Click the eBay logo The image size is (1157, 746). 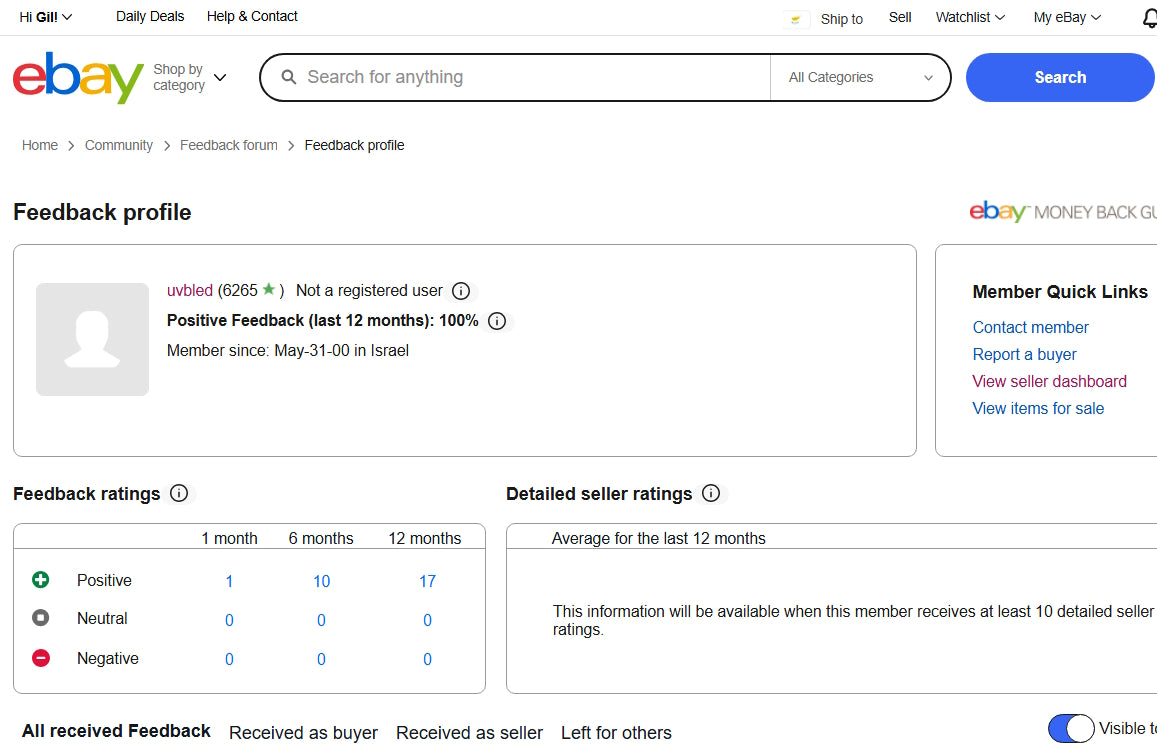click(x=78, y=78)
